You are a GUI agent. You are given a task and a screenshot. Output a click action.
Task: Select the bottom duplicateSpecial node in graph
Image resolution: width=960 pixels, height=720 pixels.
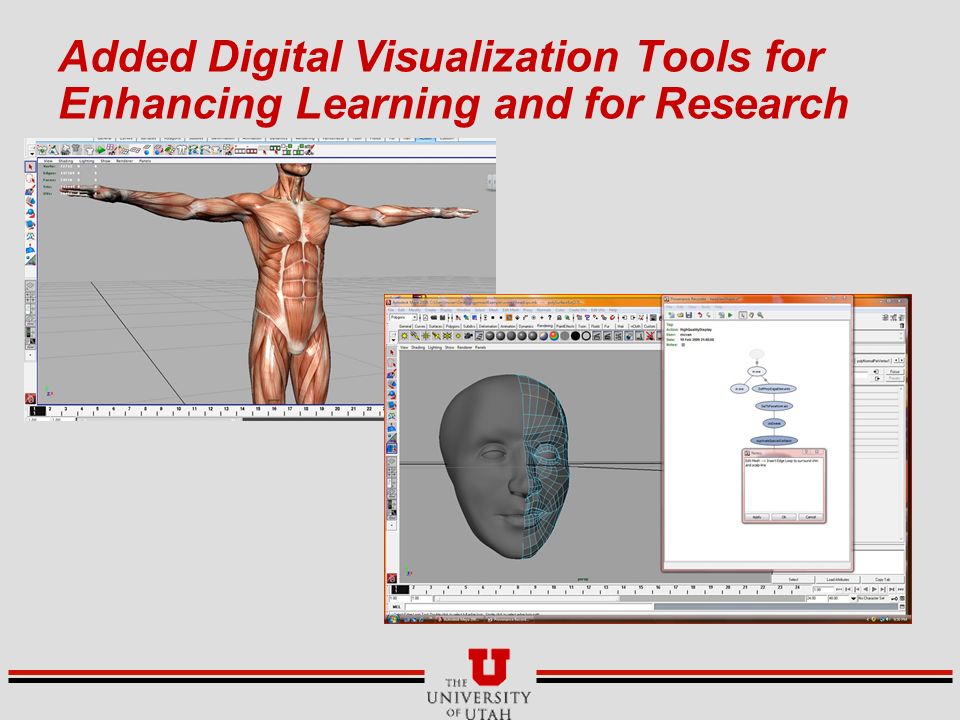774,441
